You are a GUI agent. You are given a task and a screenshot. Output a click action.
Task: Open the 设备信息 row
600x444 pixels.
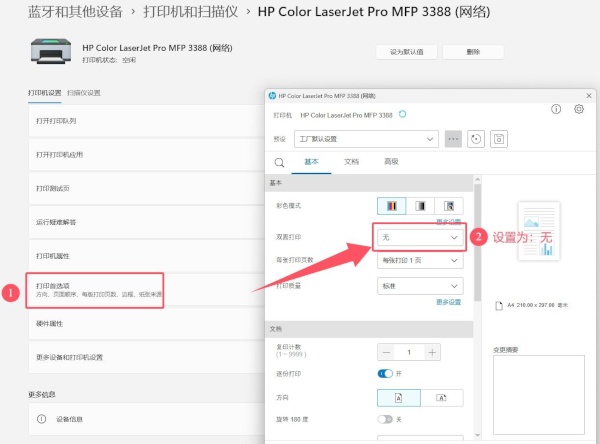[x=147, y=419]
